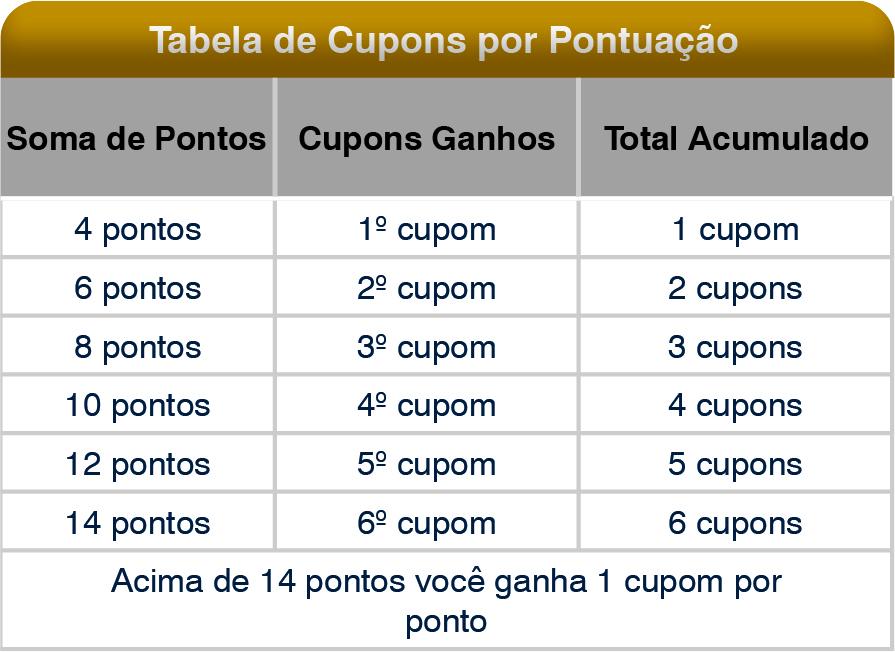Click the Acima de 14 pontos footer note
Image resolution: width=895 pixels, height=652 pixels.
click(x=446, y=601)
